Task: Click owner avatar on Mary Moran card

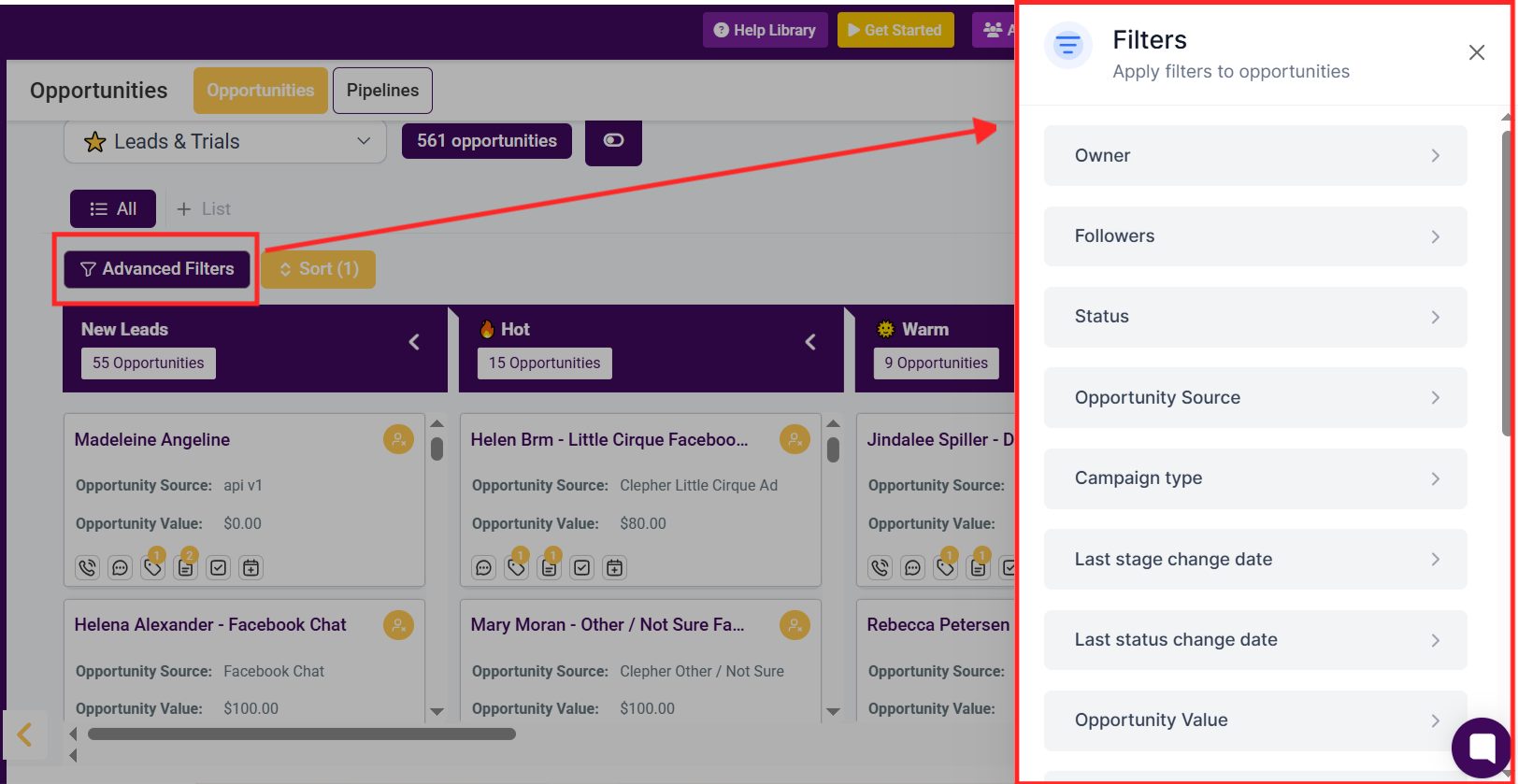Action: pos(795,625)
